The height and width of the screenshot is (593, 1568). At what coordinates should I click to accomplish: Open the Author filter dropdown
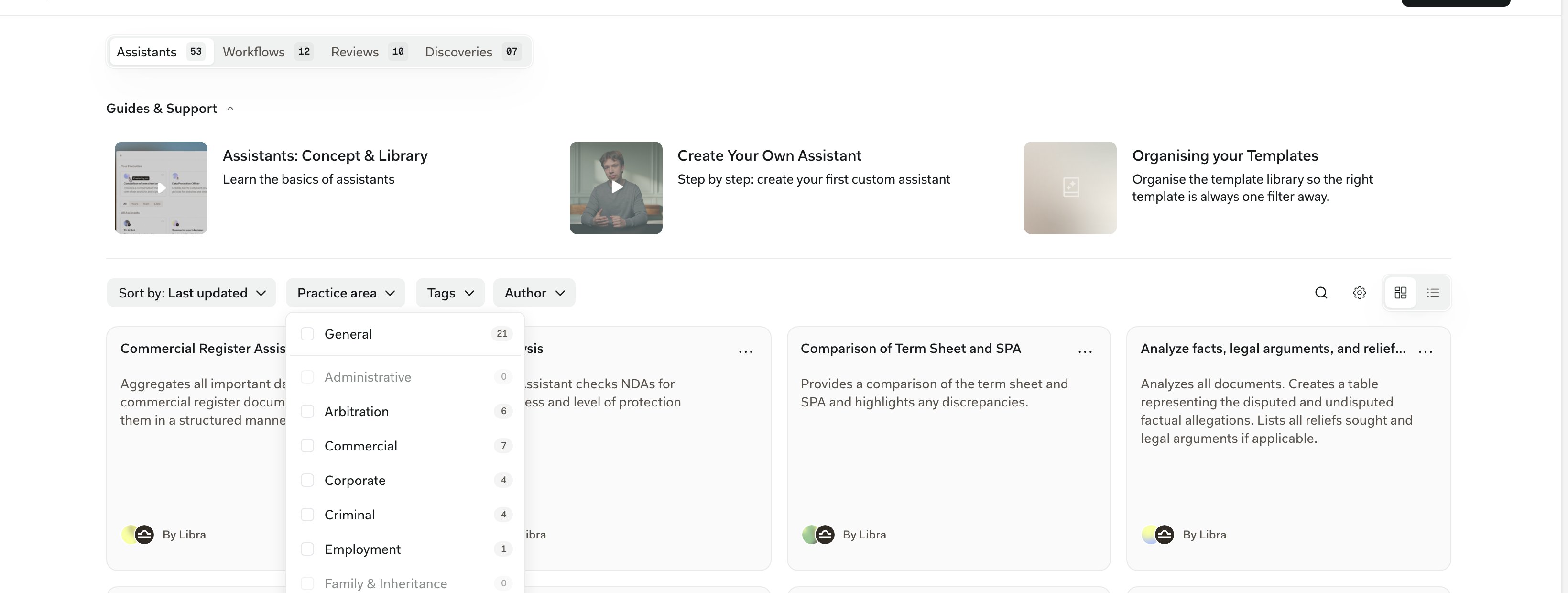click(534, 293)
